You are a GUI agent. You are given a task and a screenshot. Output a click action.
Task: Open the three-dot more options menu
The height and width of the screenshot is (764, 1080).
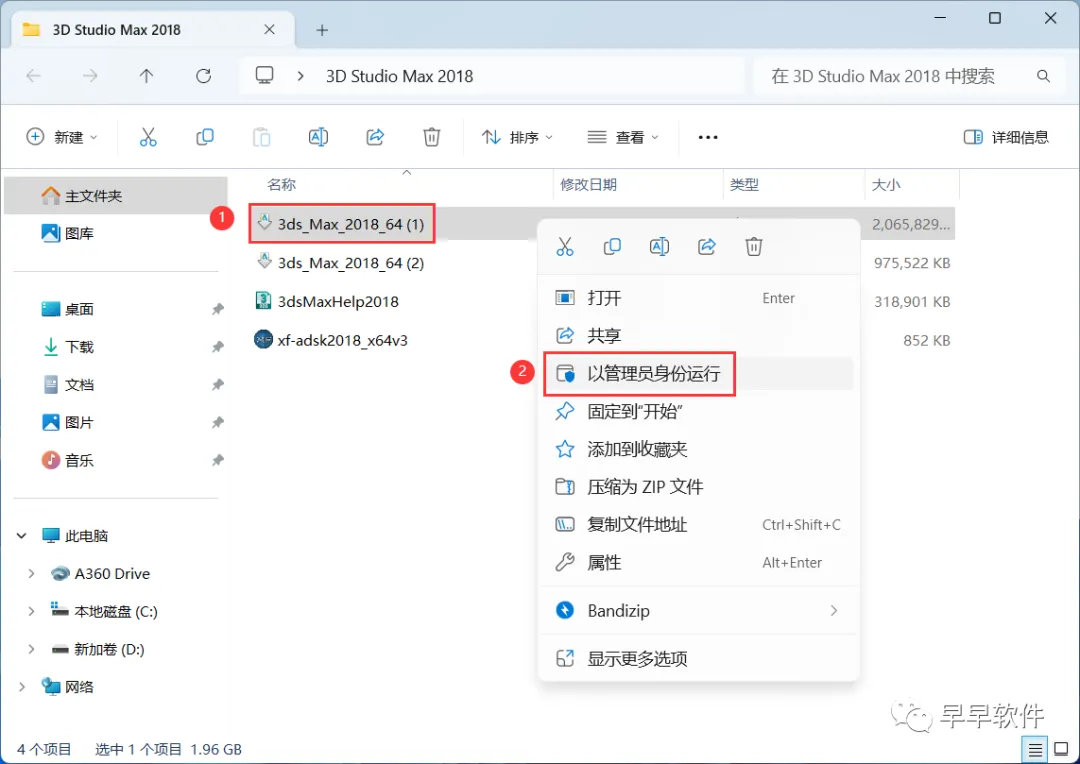click(x=707, y=137)
